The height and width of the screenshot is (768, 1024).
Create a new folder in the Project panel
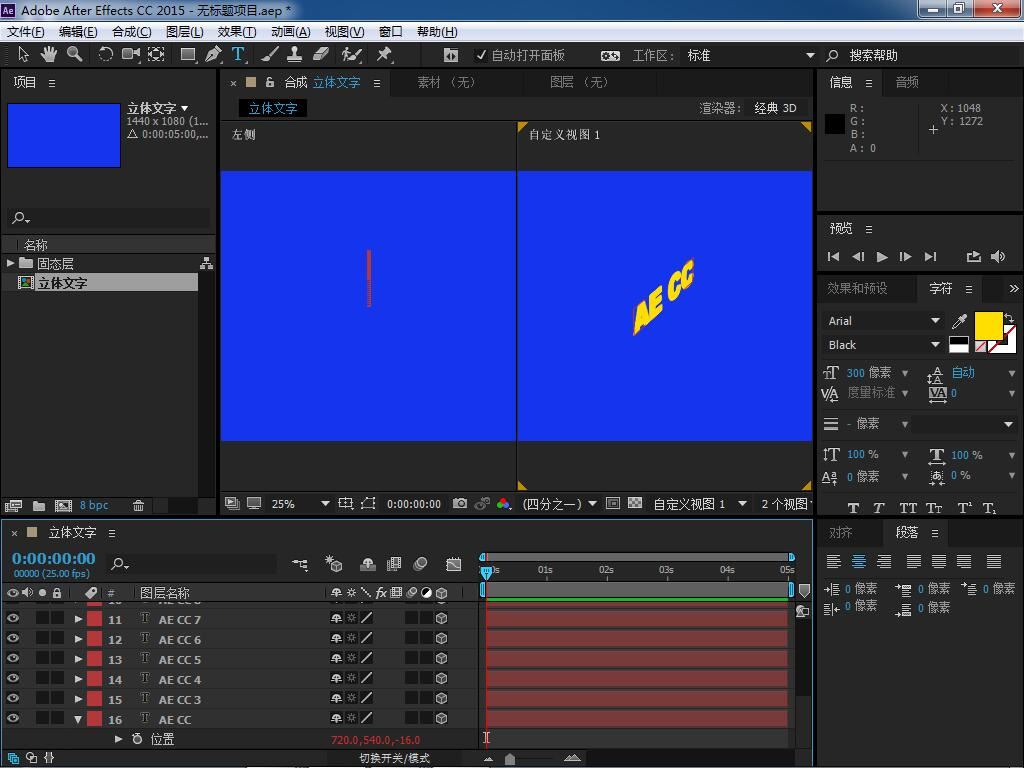[x=39, y=505]
